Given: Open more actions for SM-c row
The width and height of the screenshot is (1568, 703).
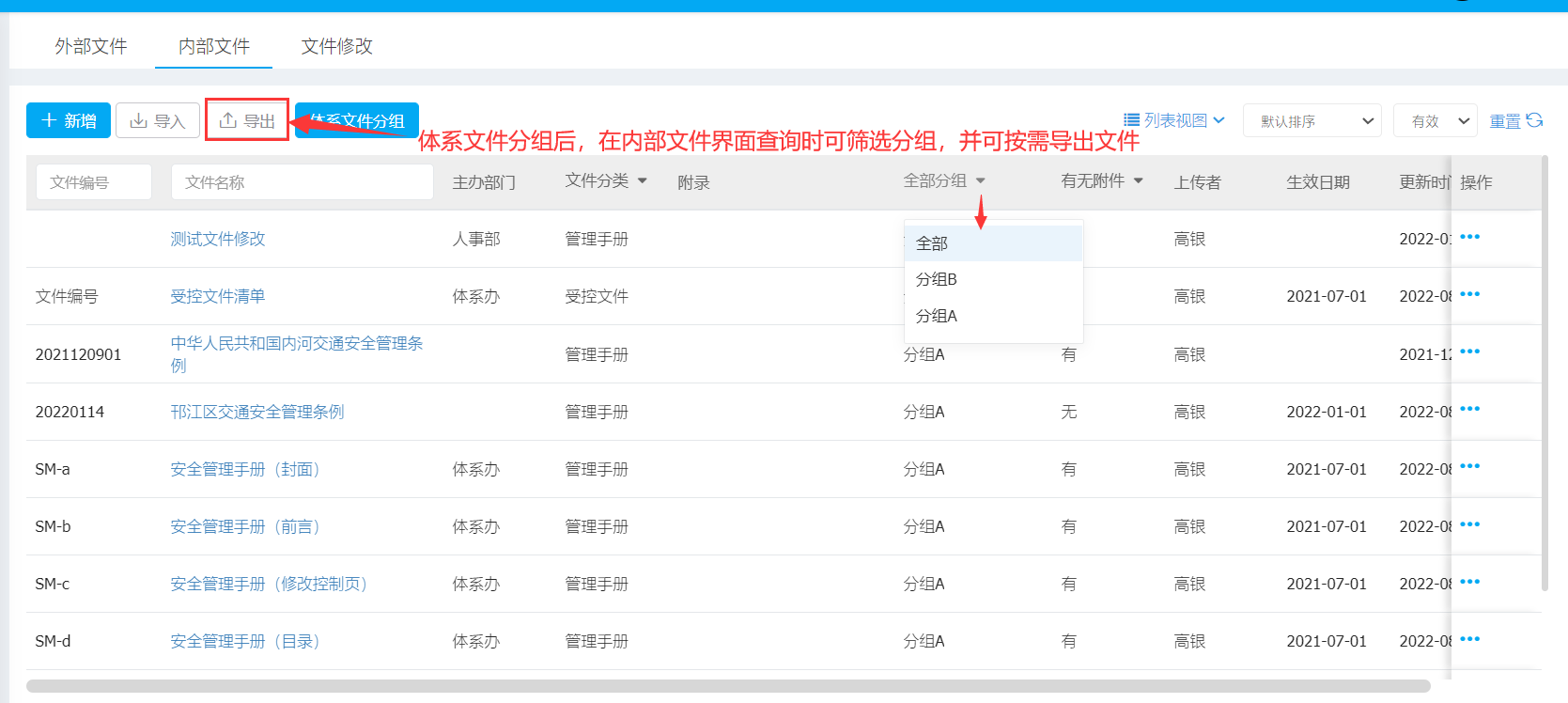Looking at the screenshot, I should (1470, 582).
